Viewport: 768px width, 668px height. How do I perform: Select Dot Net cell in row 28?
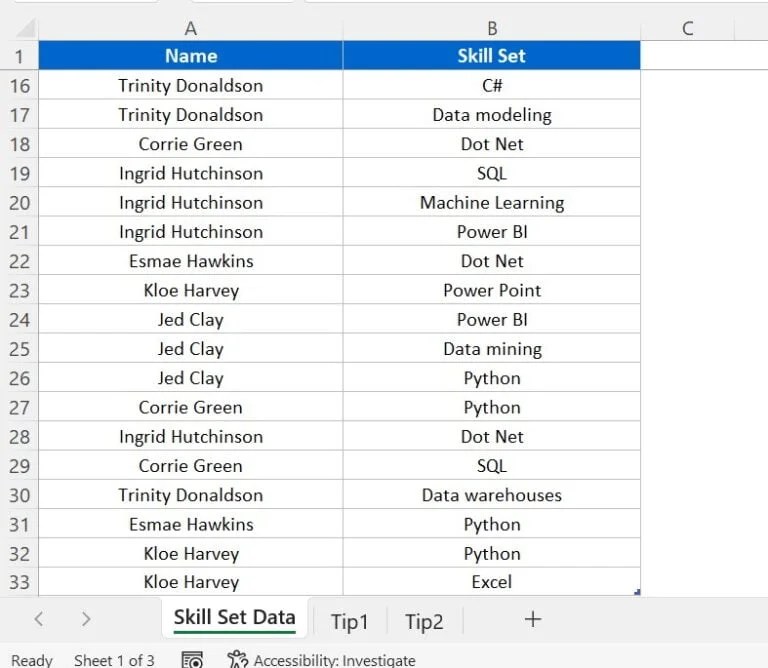(x=492, y=436)
